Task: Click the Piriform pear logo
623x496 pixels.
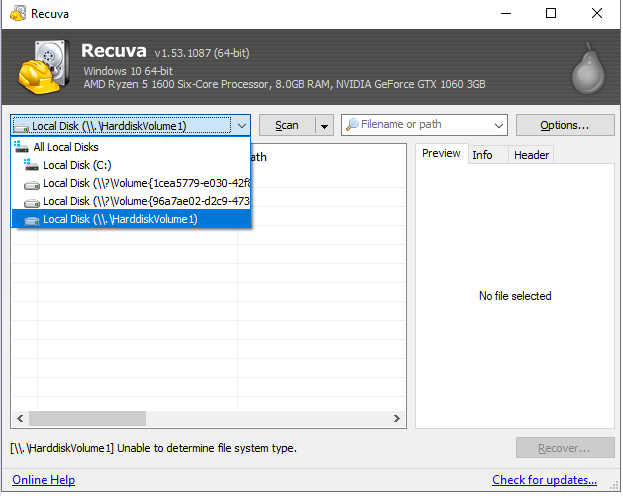Action: 588,68
